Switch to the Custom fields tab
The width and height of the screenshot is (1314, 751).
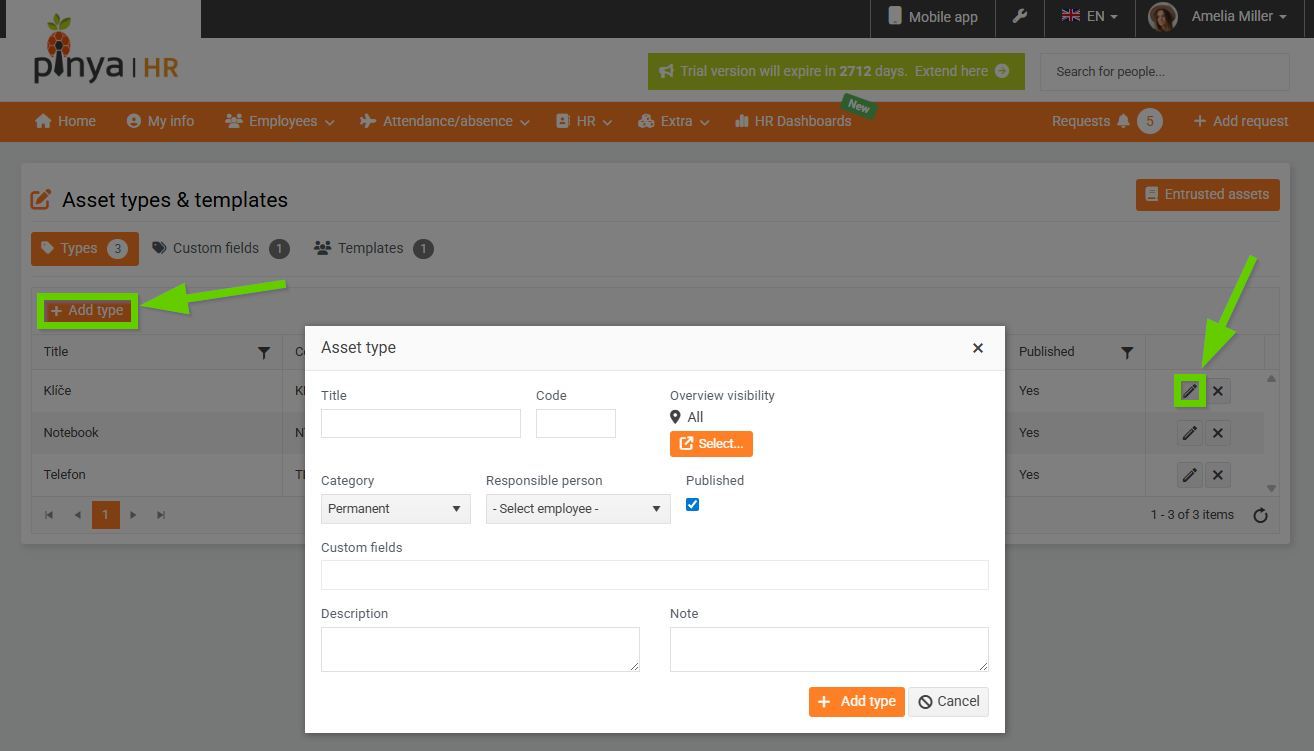[221, 249]
